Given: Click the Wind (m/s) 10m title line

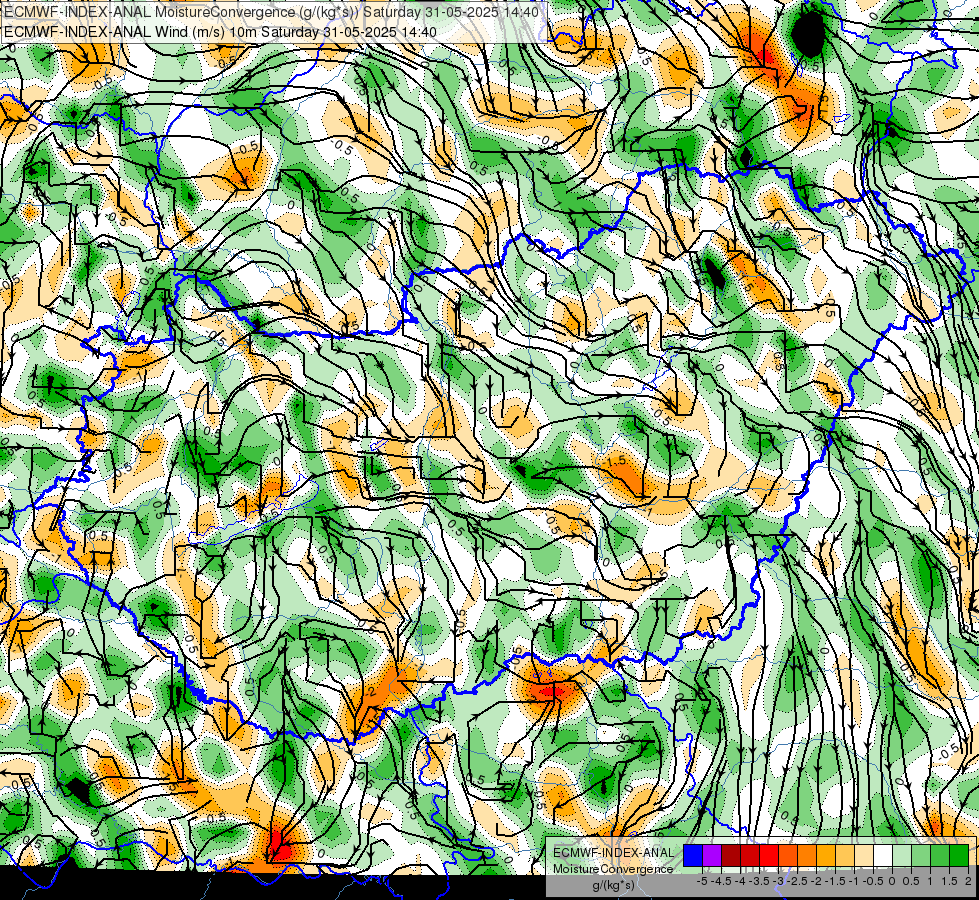Looking at the screenshot, I should 220,31.
